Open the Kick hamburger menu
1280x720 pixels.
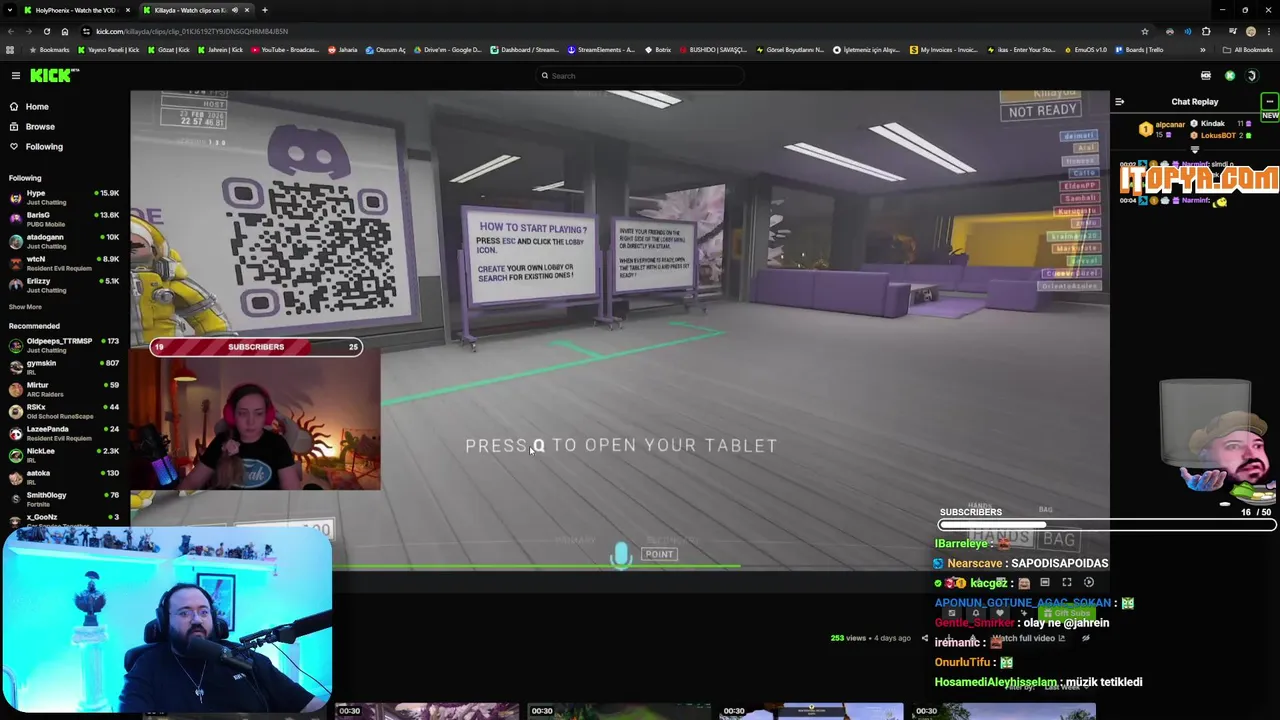[15, 76]
